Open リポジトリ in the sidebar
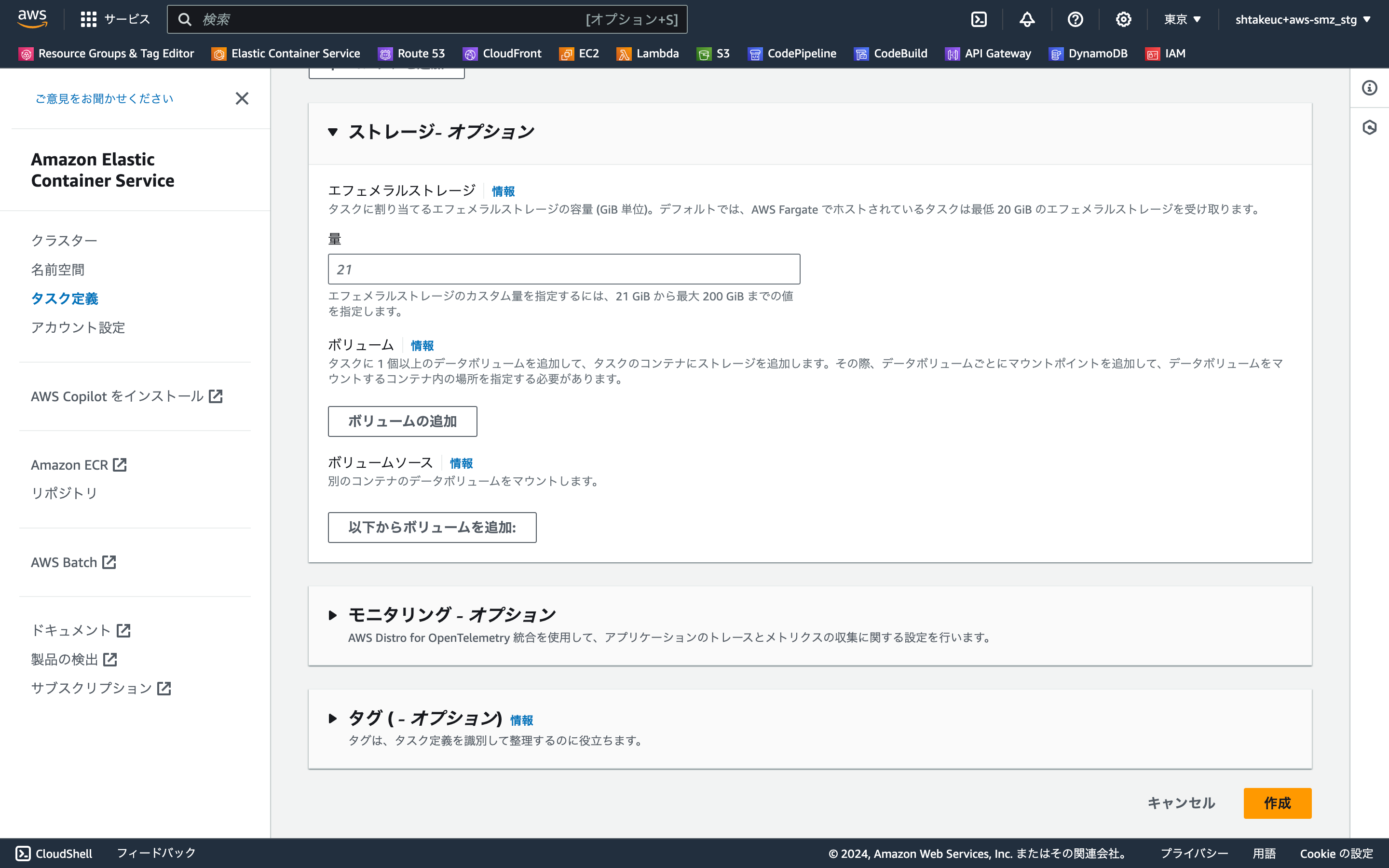The height and width of the screenshot is (868, 1389). tap(64, 493)
